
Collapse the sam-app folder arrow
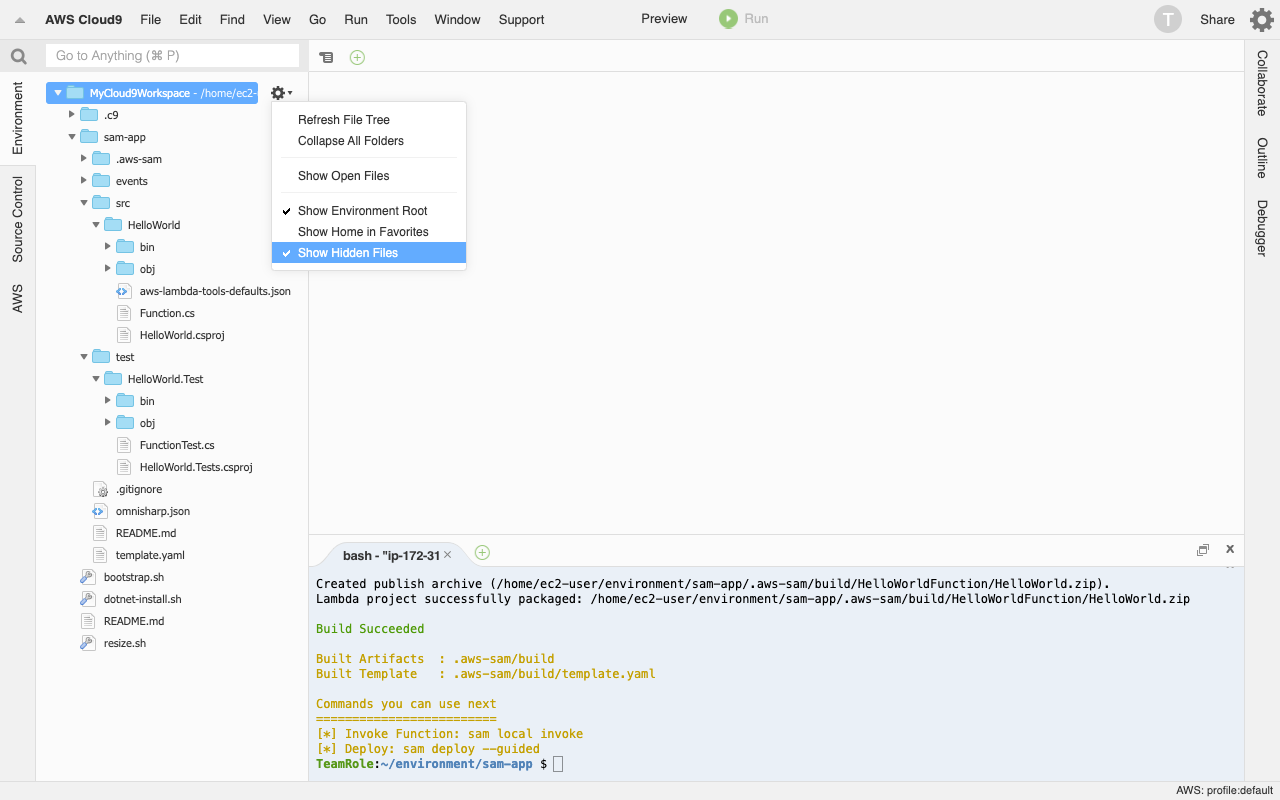coord(72,137)
